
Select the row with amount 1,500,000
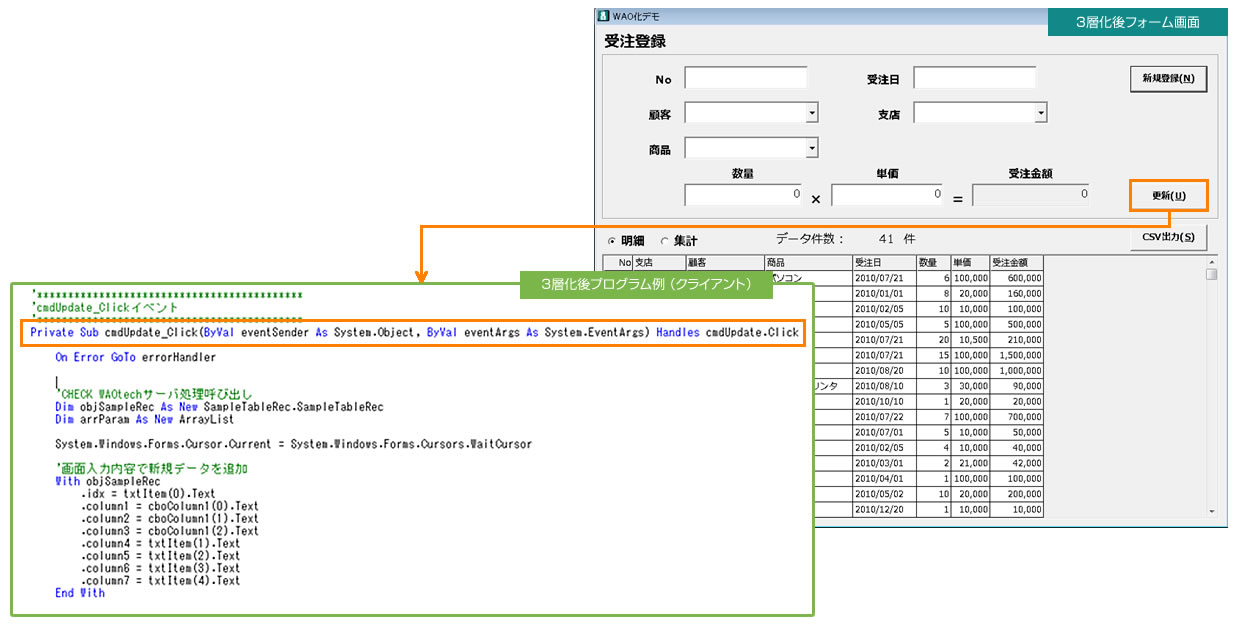pyautogui.click(x=1016, y=353)
